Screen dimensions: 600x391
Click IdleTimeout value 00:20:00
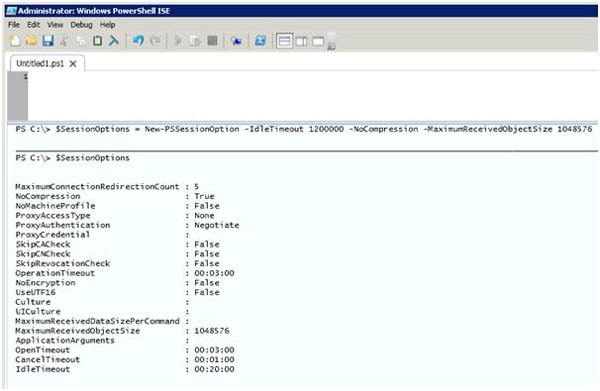(214, 369)
